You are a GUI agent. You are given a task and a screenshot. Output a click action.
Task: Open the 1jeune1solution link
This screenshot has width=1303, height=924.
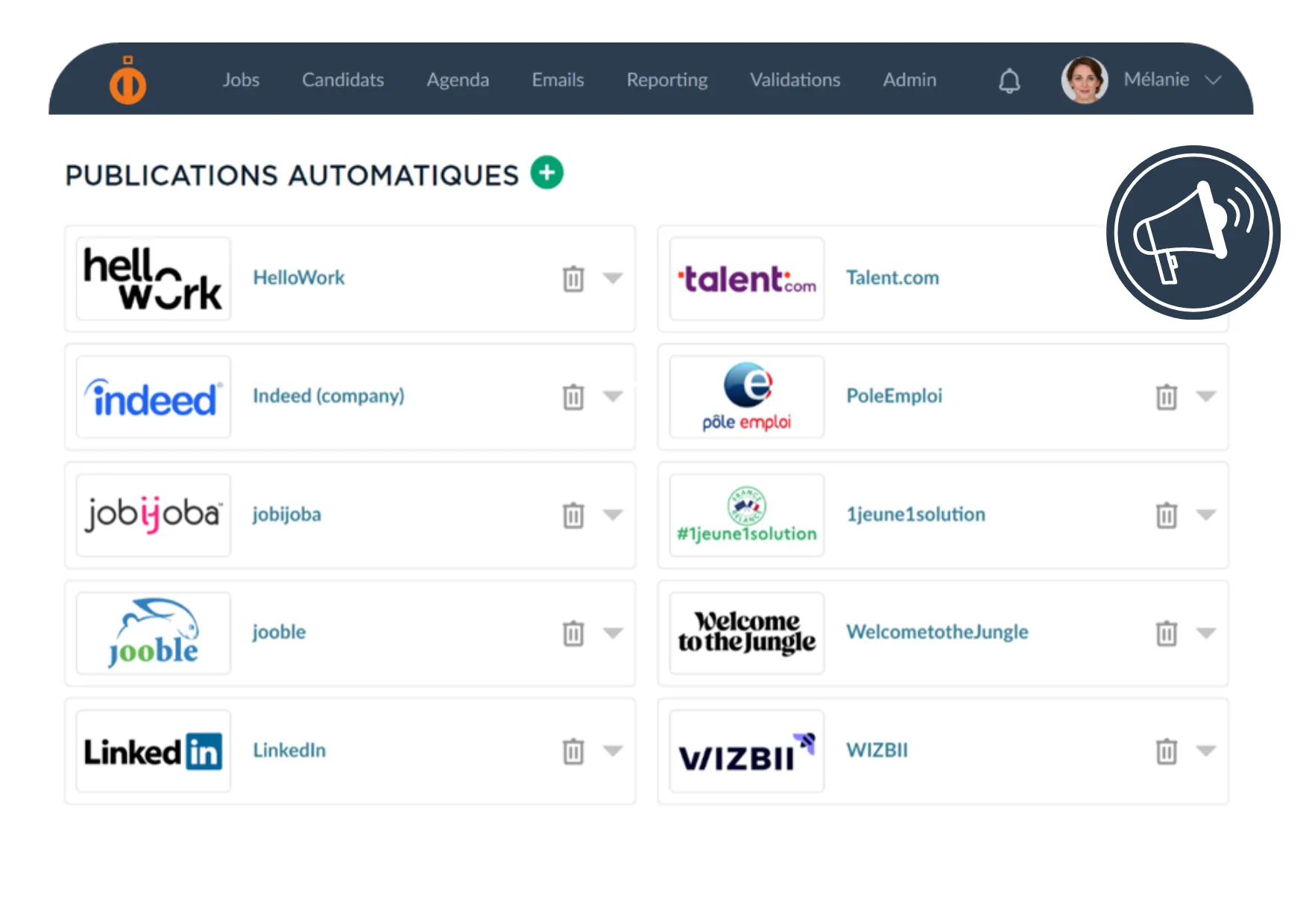click(916, 514)
